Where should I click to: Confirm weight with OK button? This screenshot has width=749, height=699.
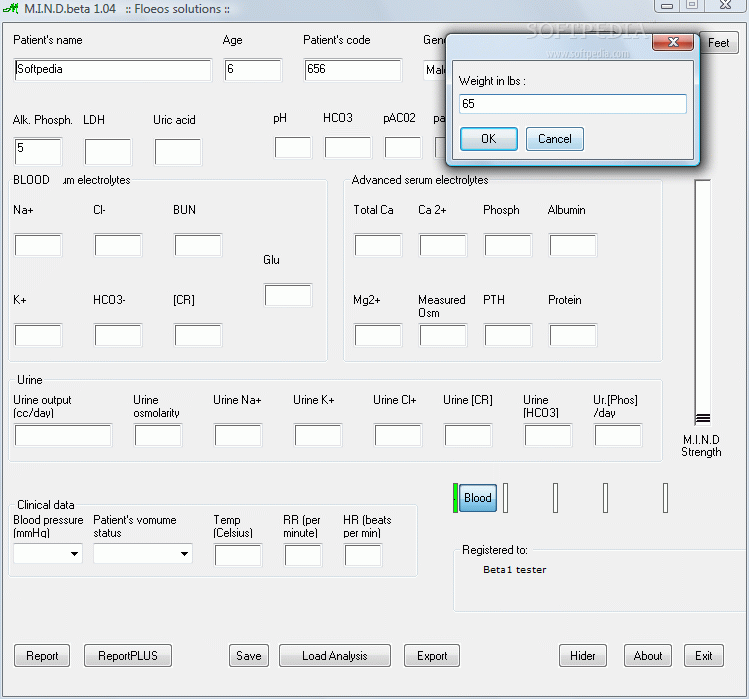(488, 139)
